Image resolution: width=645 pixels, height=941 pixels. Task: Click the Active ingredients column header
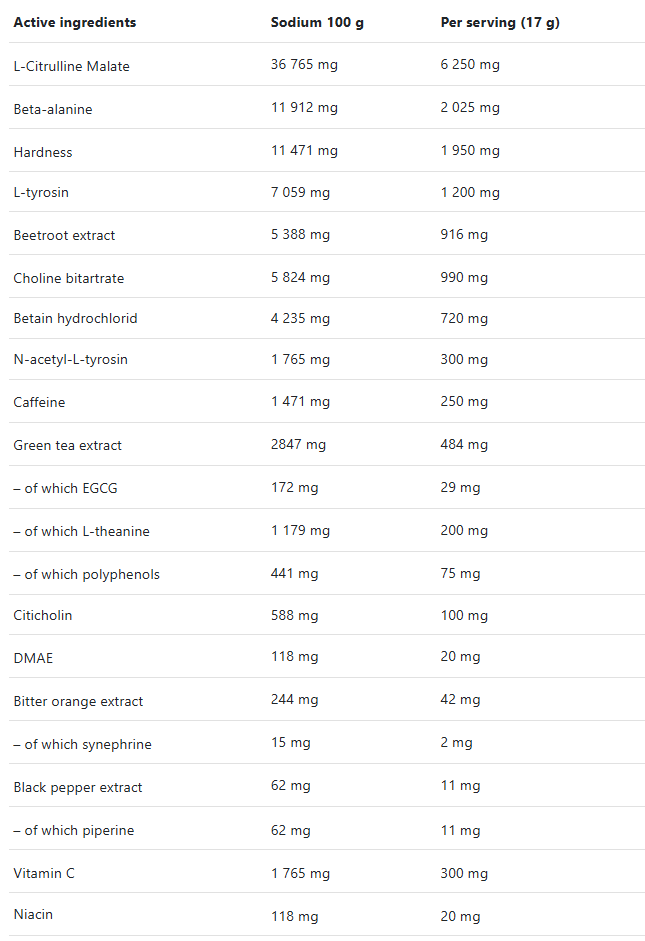tap(74, 22)
